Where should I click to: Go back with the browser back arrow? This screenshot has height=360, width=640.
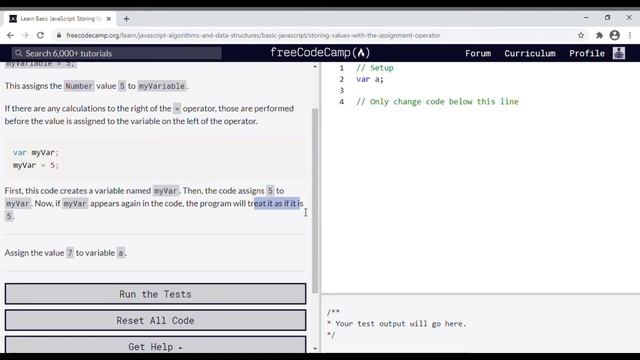pos(10,36)
